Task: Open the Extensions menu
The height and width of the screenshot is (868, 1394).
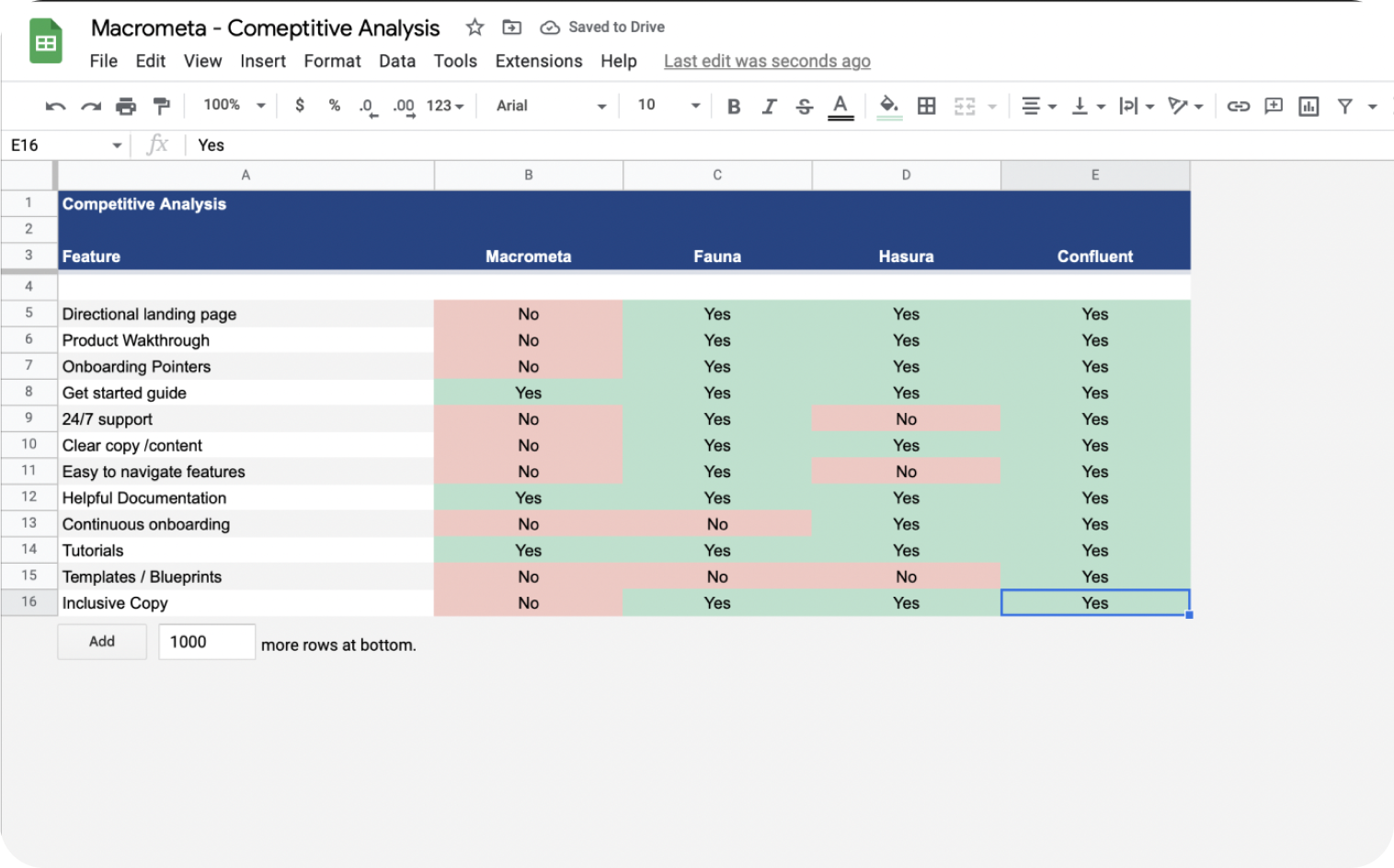Action: (539, 61)
